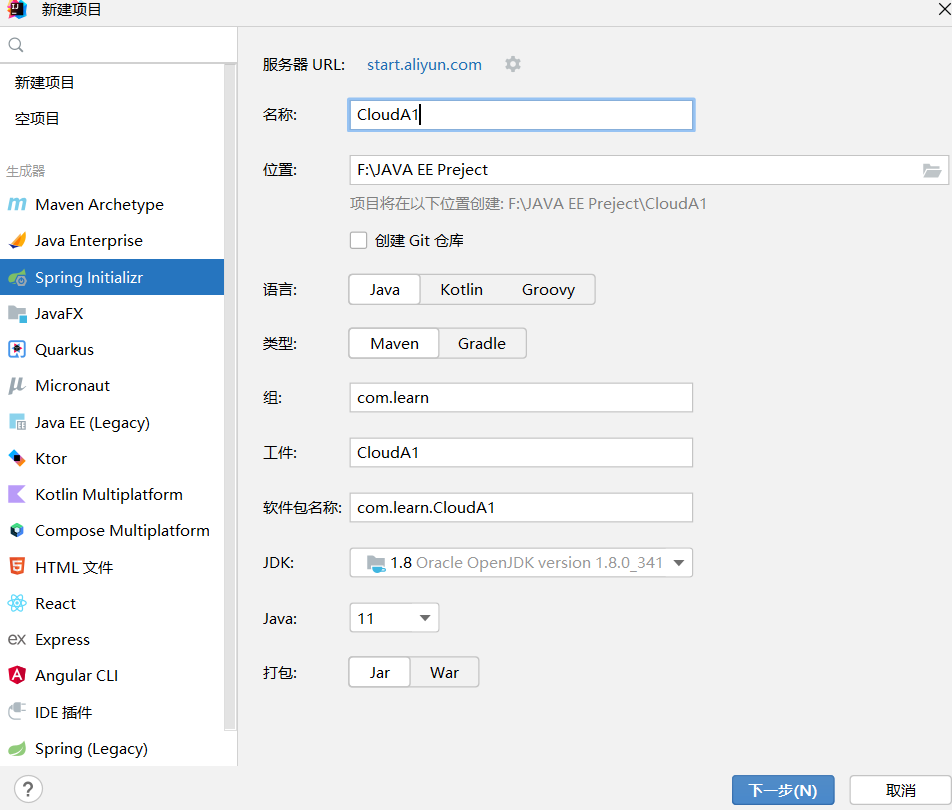Enable the create Git repository checkbox
This screenshot has width=952, height=810.
click(358, 240)
